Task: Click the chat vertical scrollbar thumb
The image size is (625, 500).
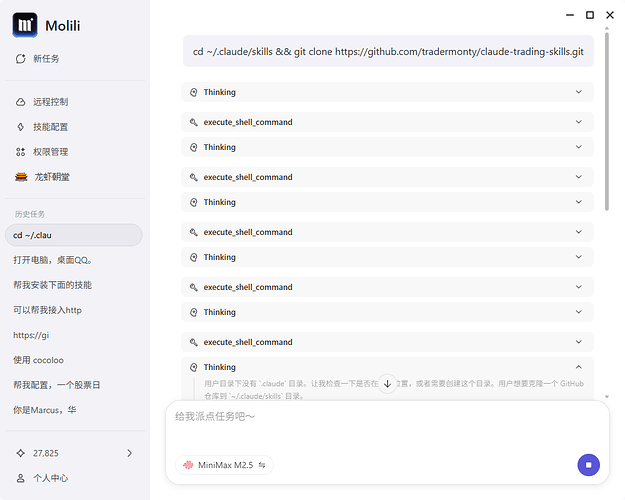Action: (x=607, y=121)
